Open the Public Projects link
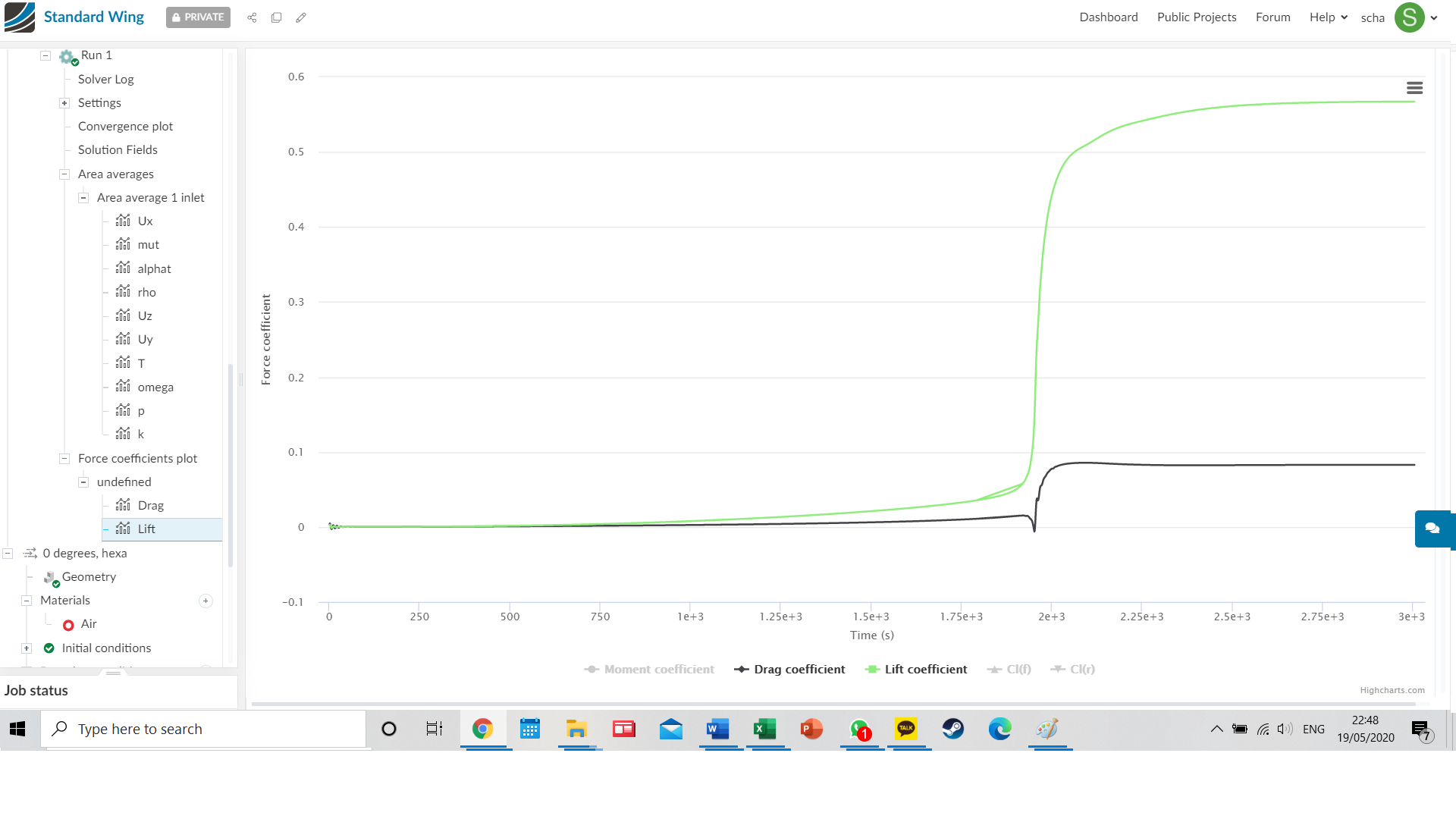Viewport: 1456px width, 819px height. click(1196, 17)
